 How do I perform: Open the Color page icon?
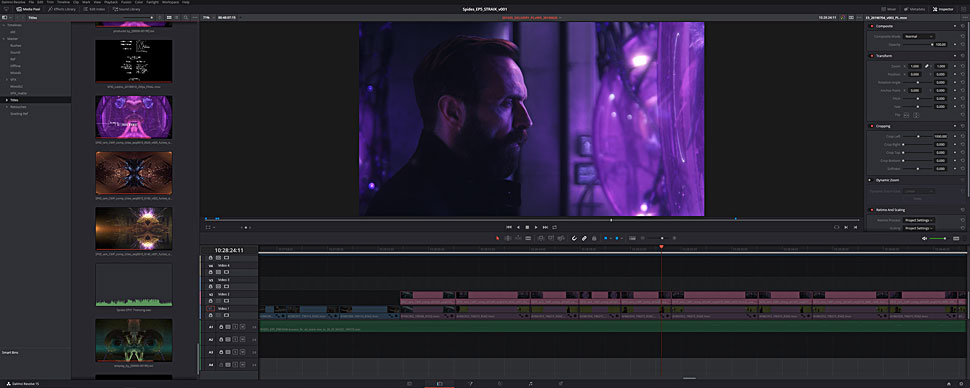[x=500, y=384]
